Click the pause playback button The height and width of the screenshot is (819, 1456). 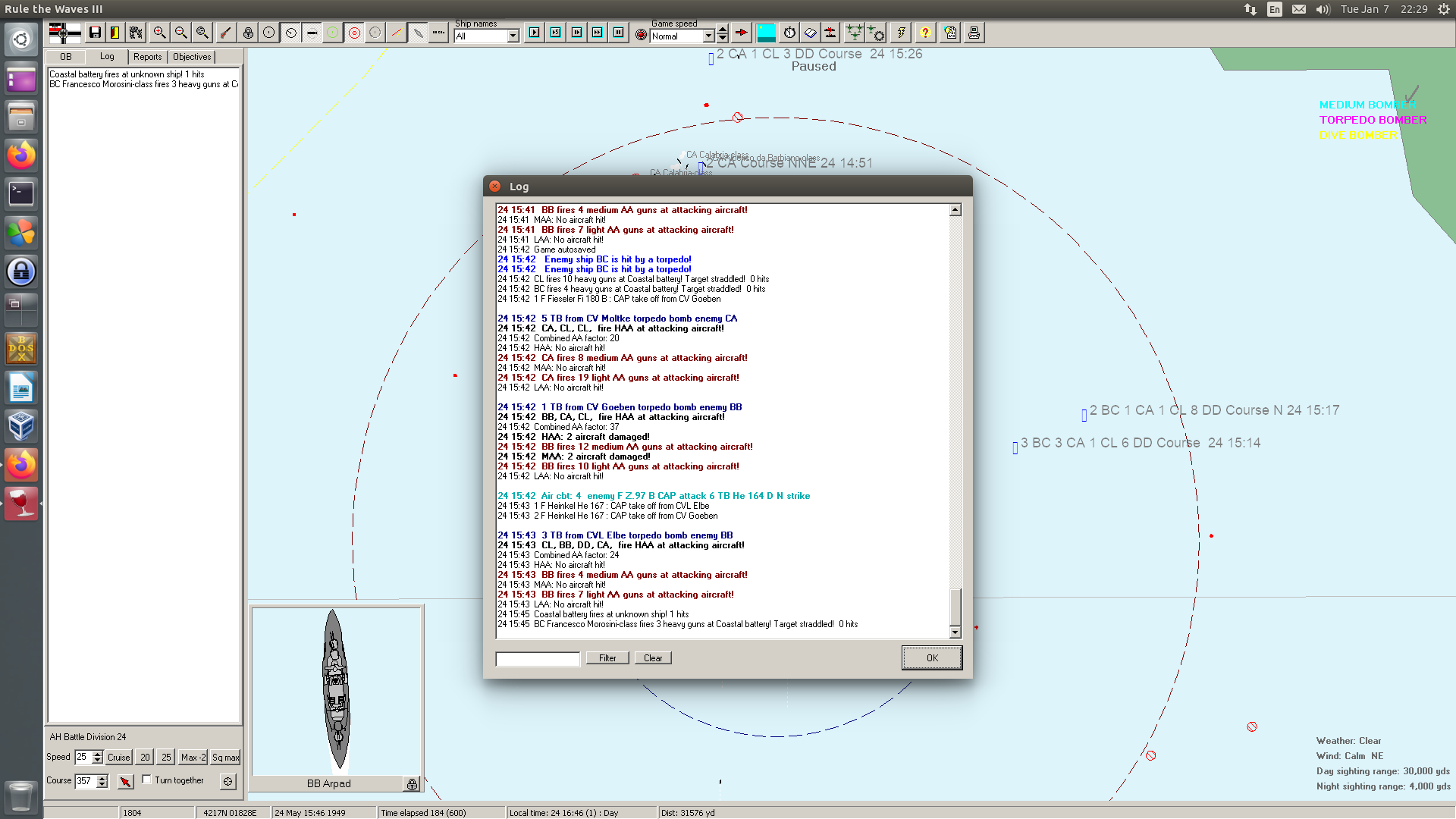click(619, 33)
